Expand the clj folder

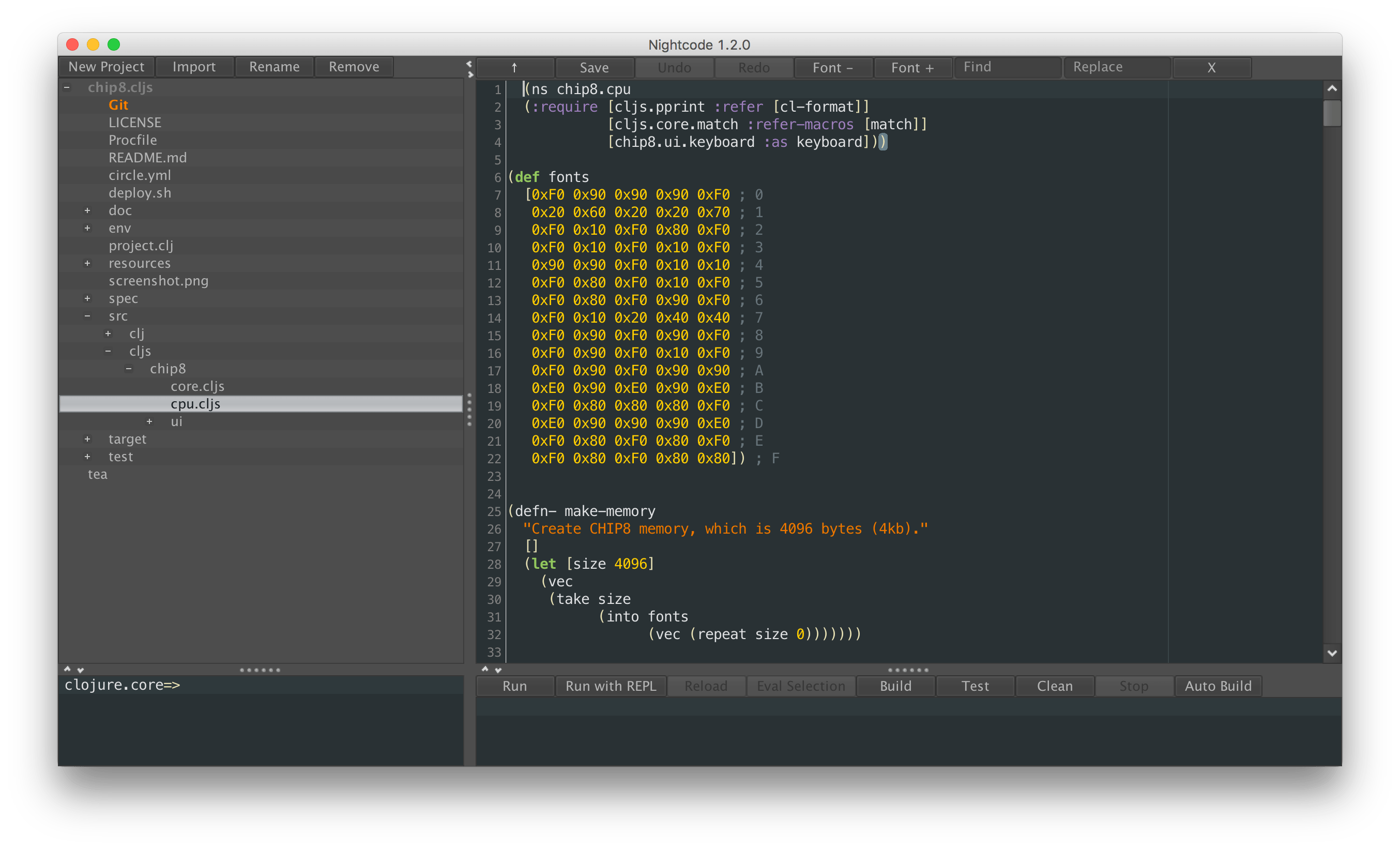tap(108, 334)
